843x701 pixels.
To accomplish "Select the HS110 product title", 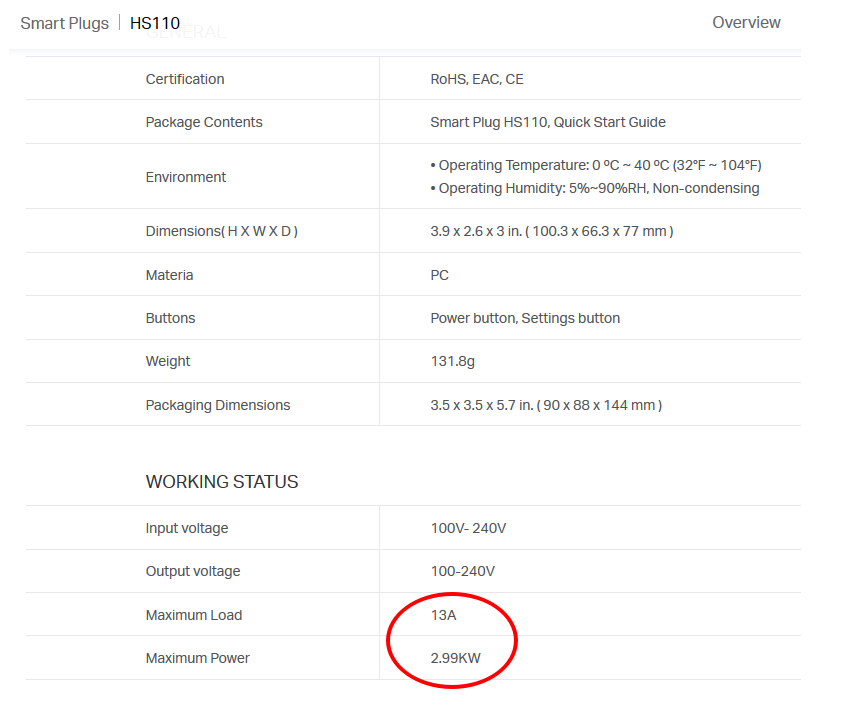I will [155, 23].
